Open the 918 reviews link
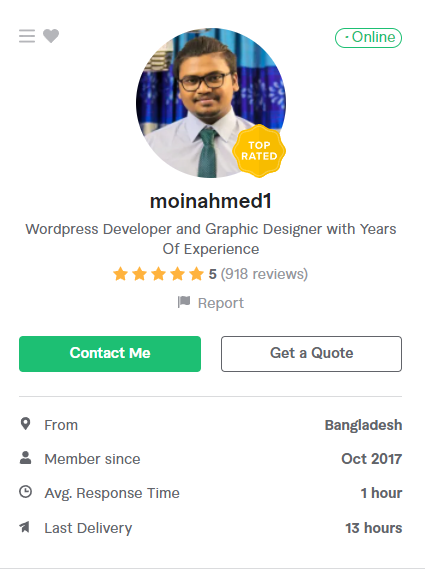The image size is (425, 569). (264, 274)
